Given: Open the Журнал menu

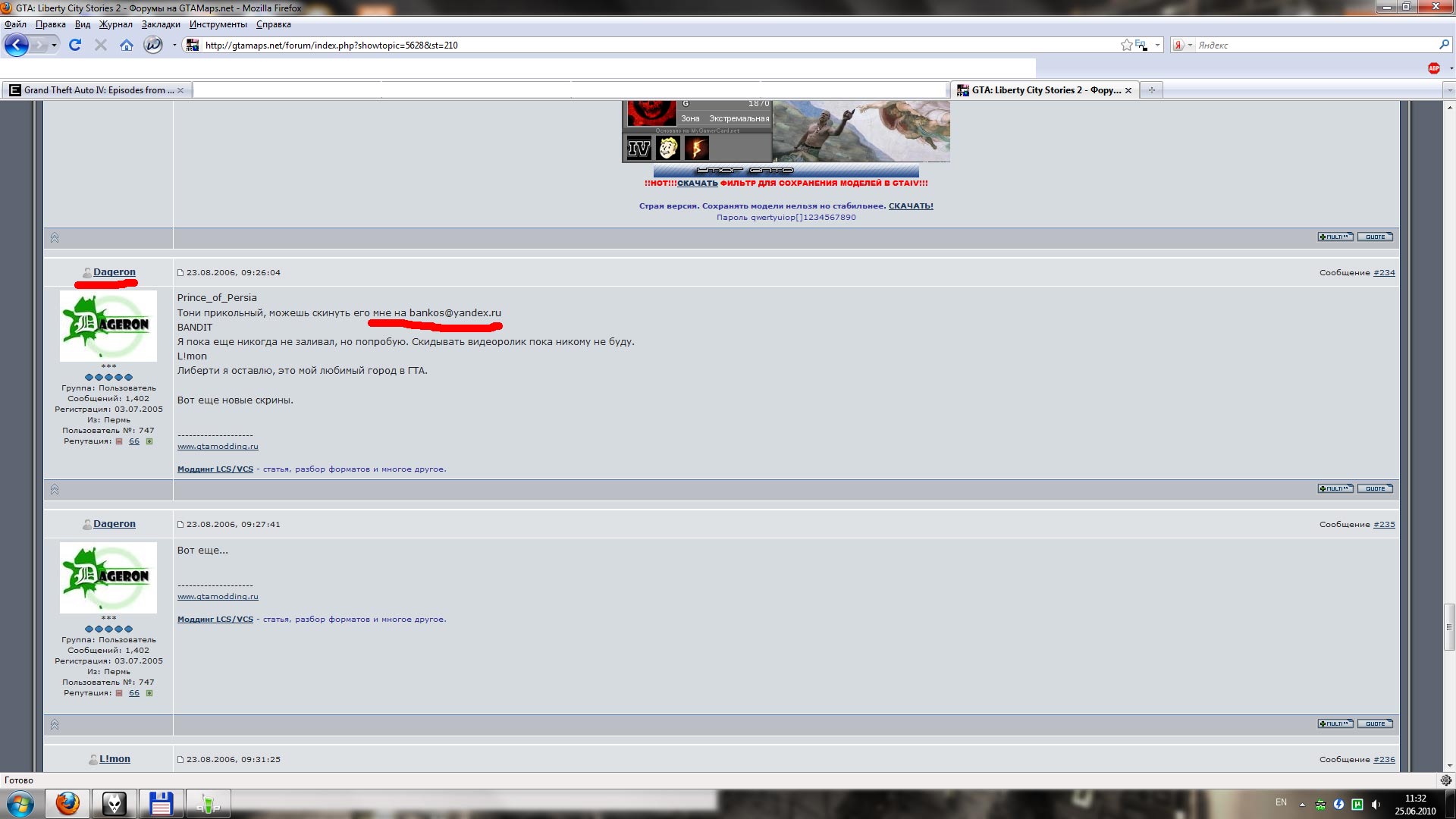Looking at the screenshot, I should (x=116, y=24).
